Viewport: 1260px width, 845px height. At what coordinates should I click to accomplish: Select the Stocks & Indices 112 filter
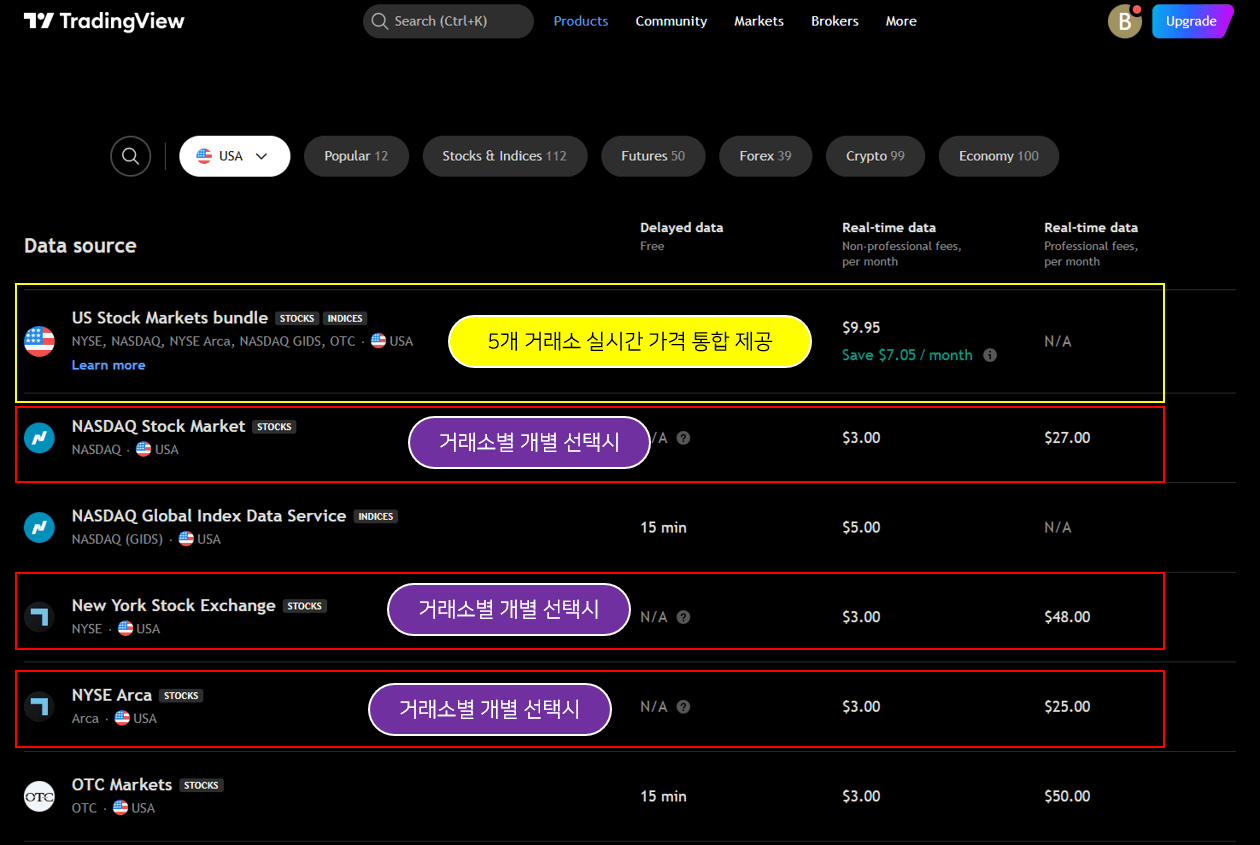[505, 156]
